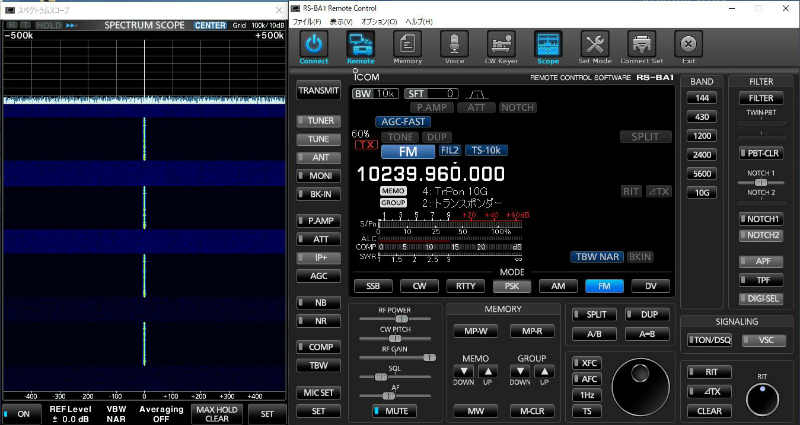This screenshot has height=425, width=800.
Task: Open the オプション(O) menu
Action: [379, 22]
